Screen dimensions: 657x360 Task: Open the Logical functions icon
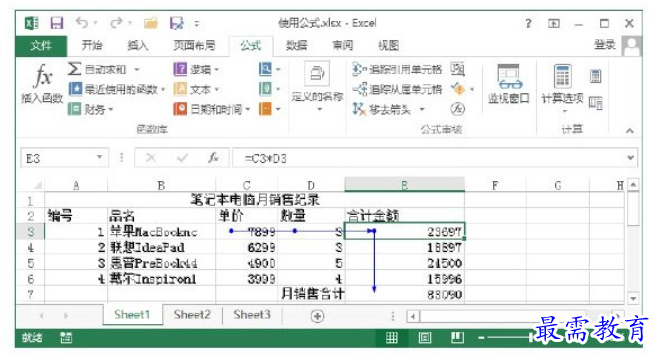click(180, 69)
